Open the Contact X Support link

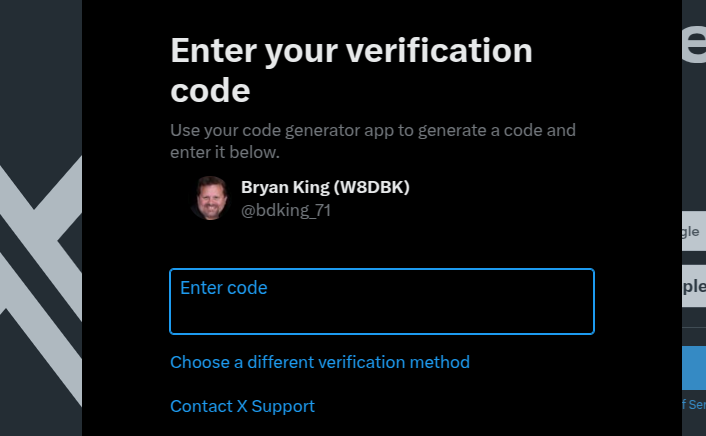point(242,406)
